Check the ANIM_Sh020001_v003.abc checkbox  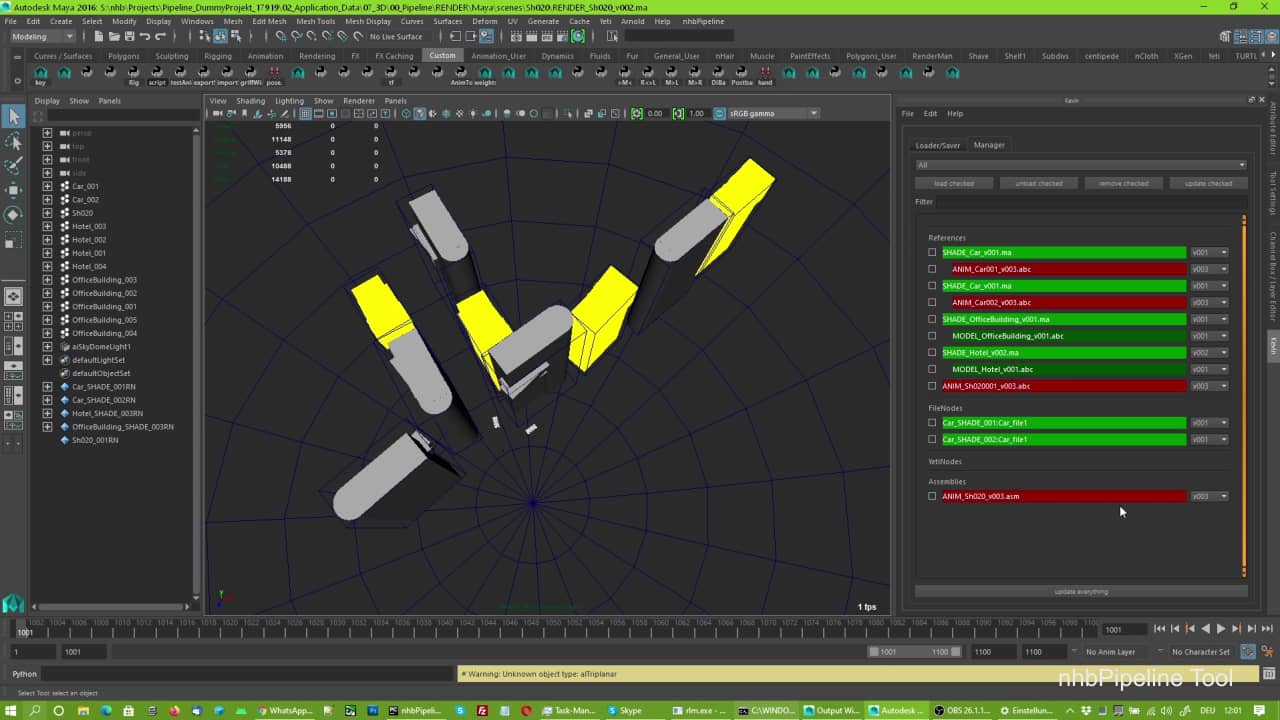tap(932, 386)
